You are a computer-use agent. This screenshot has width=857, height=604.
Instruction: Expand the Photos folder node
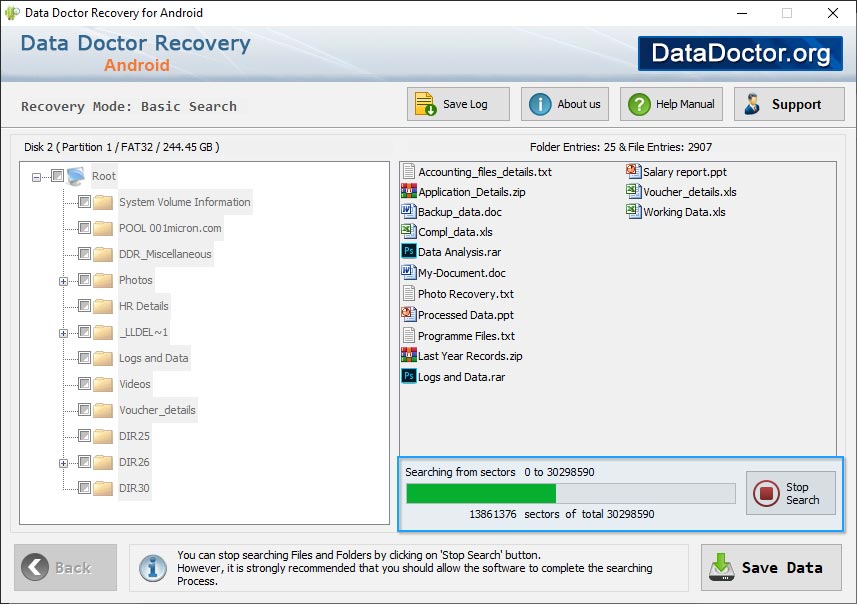point(63,281)
